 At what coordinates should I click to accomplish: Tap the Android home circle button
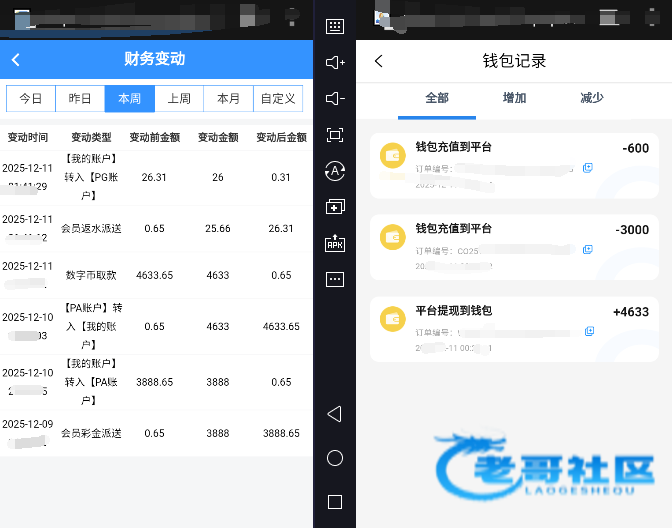(x=335, y=458)
